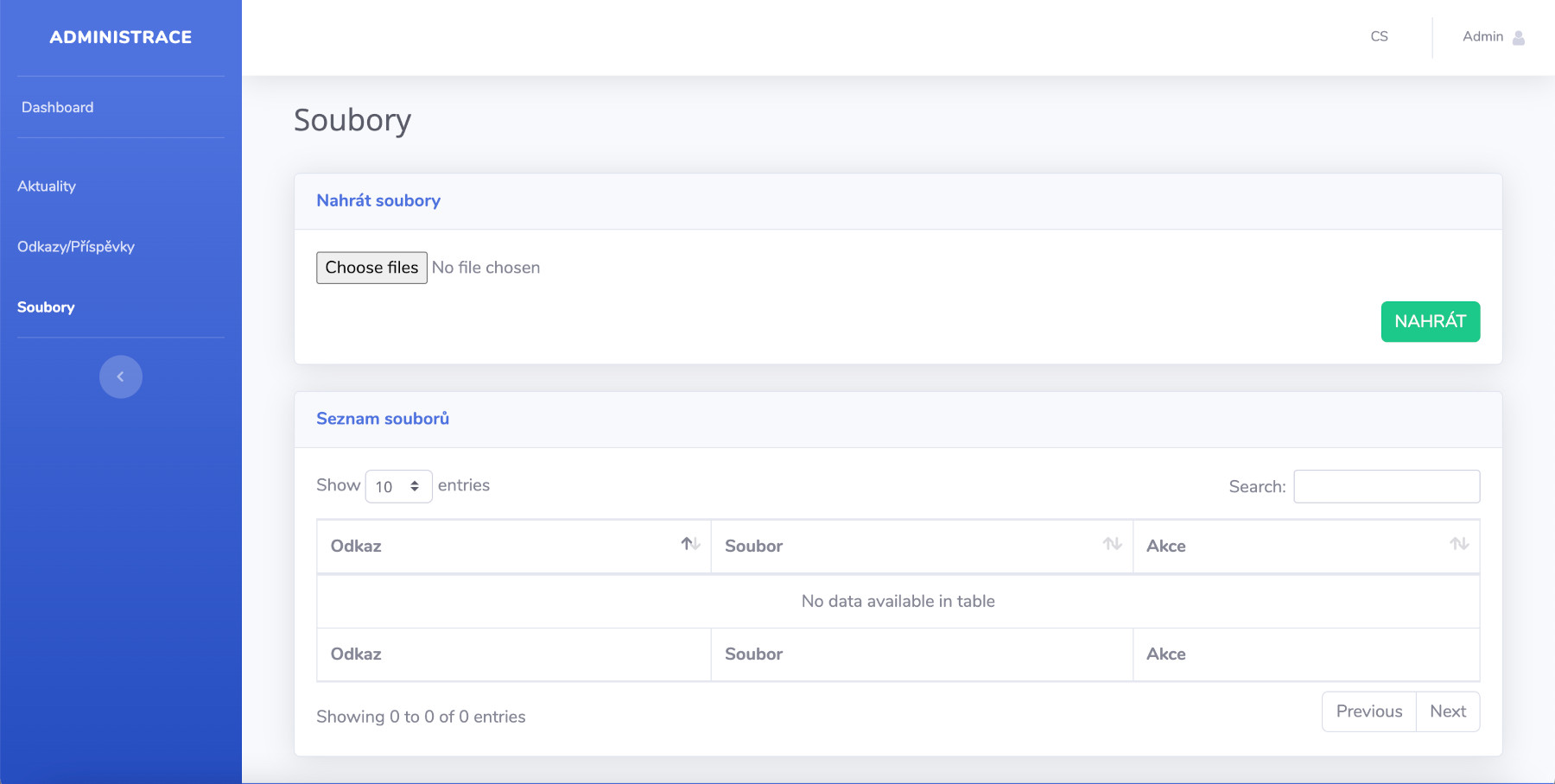Open Aktuality in the sidebar

(47, 187)
